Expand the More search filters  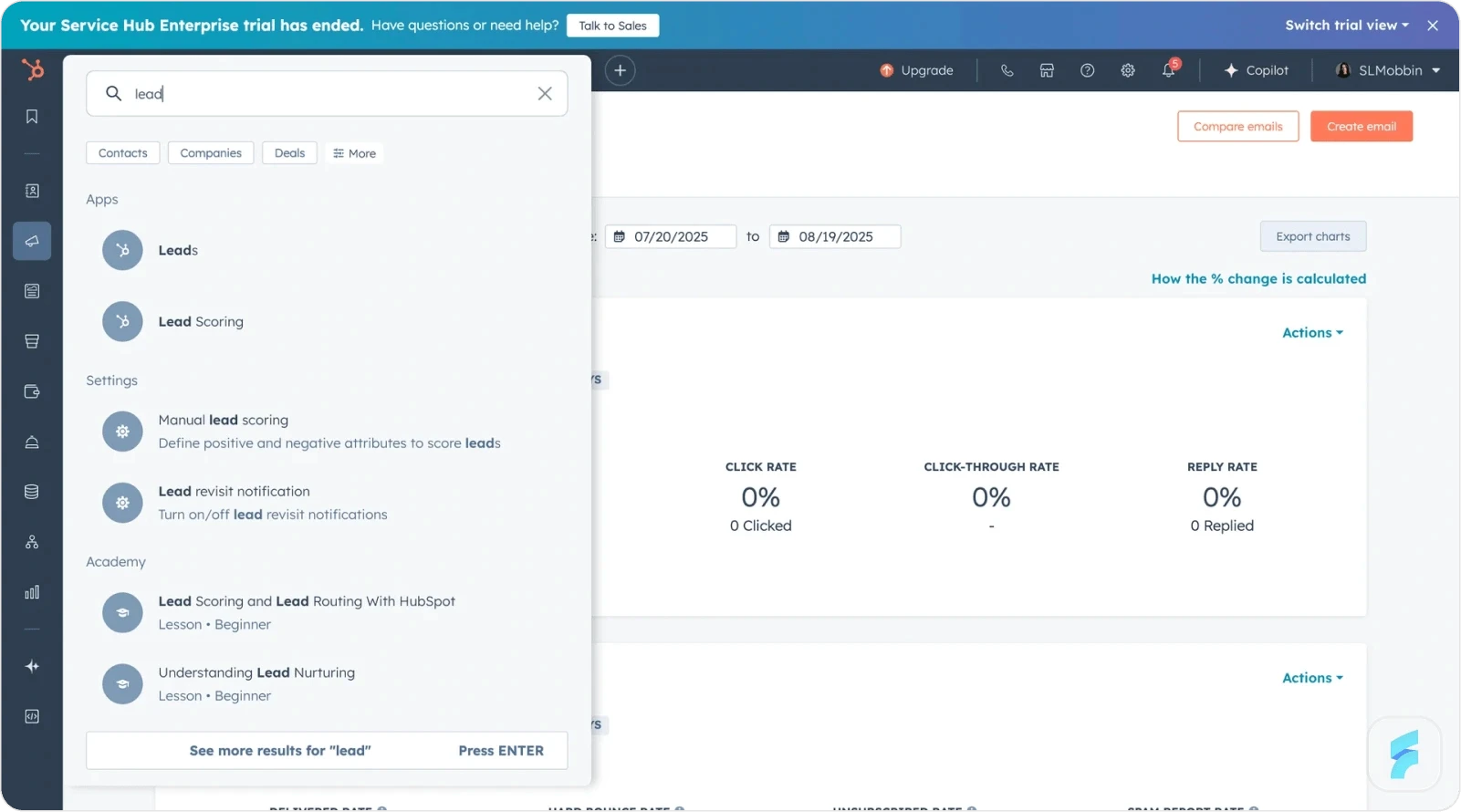point(354,153)
